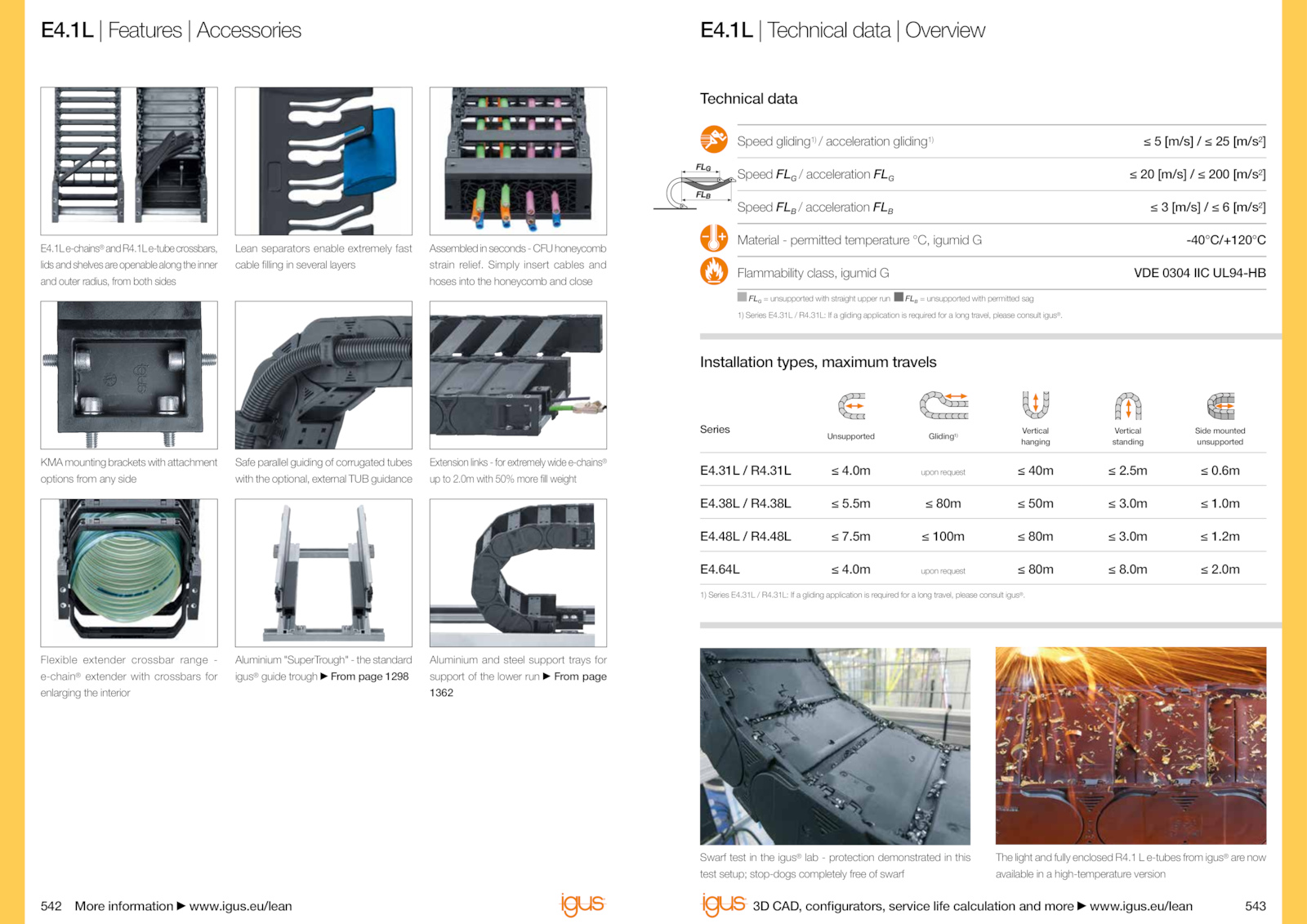
Task: Click the 'KMA mounting brackets' caption
Action: pos(129,471)
